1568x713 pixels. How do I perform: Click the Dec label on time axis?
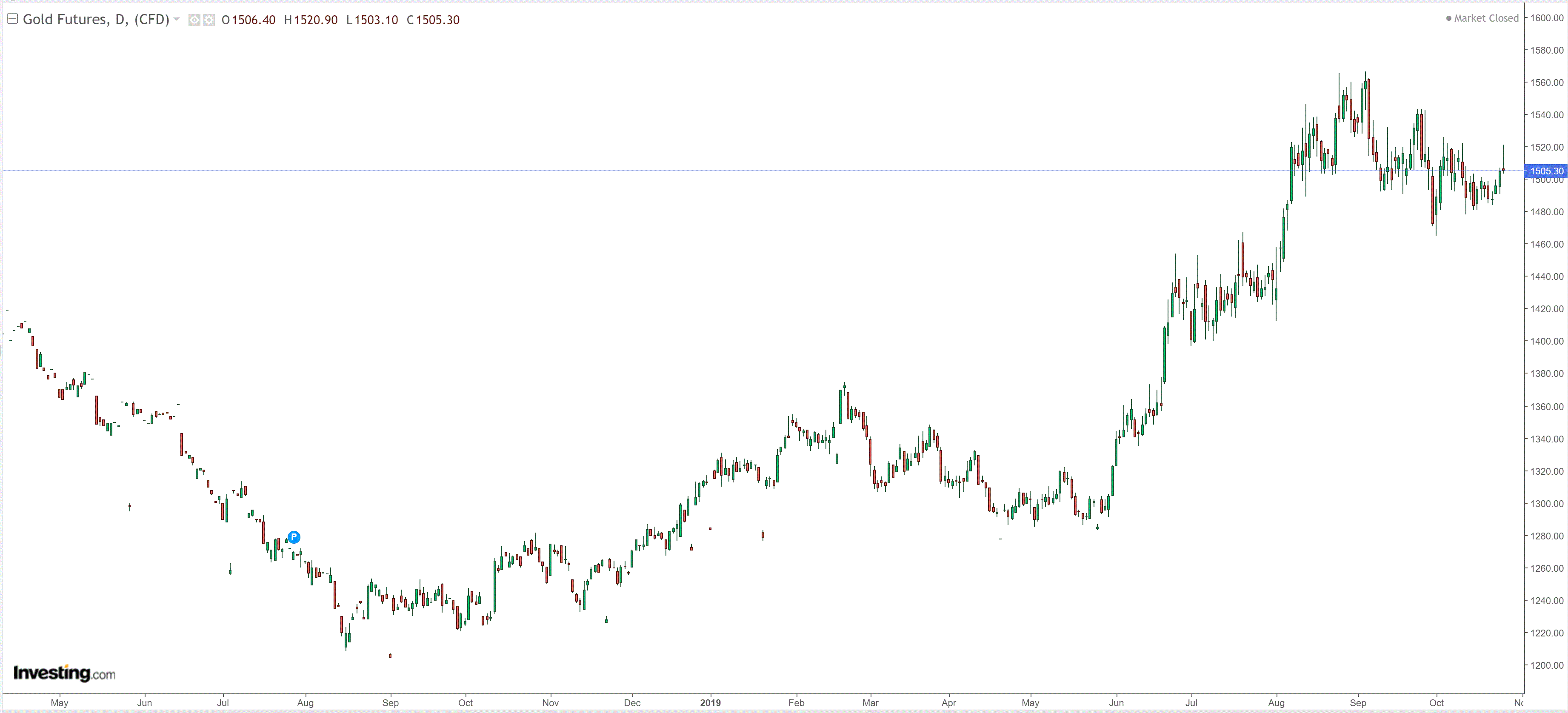pyautogui.click(x=632, y=703)
